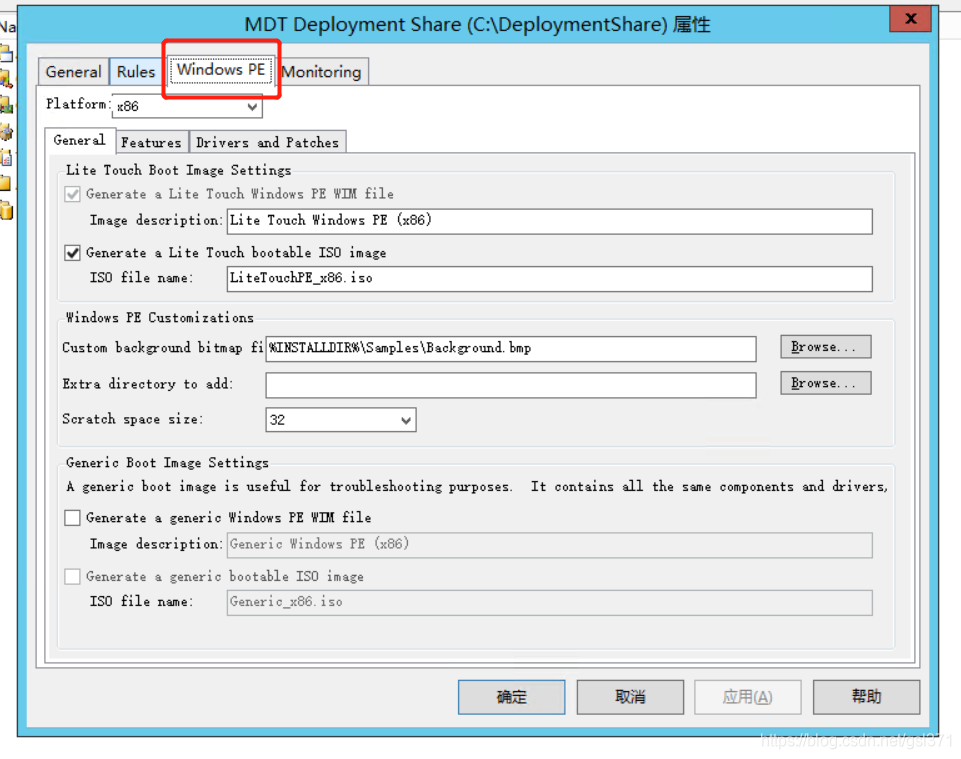This screenshot has height=759, width=961.
Task: Close the MDT Deployment Share properties dialog
Action: coord(911,19)
